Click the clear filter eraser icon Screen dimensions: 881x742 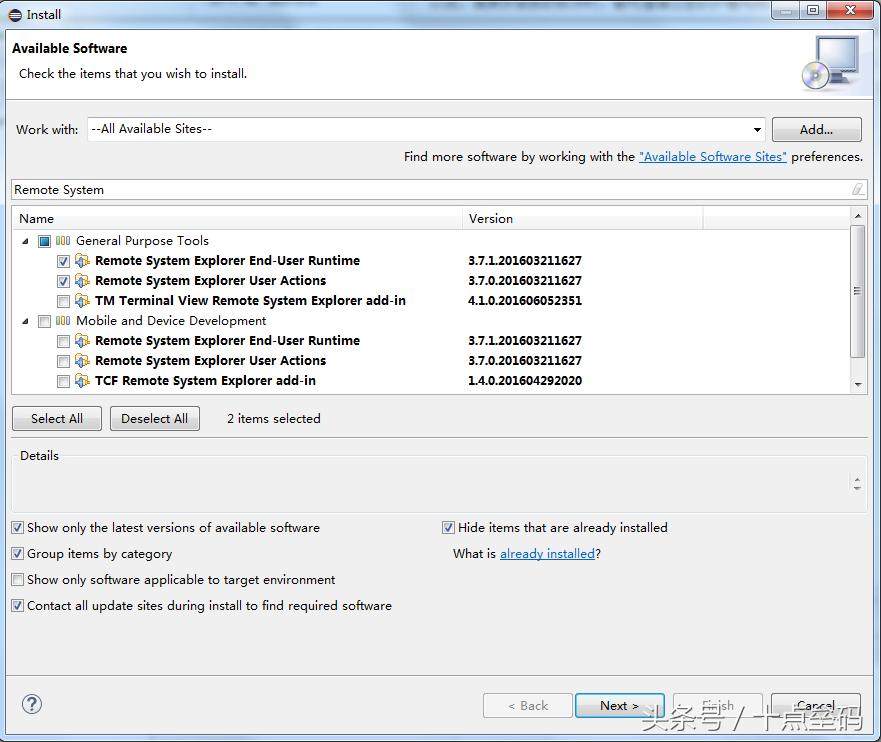(x=857, y=189)
